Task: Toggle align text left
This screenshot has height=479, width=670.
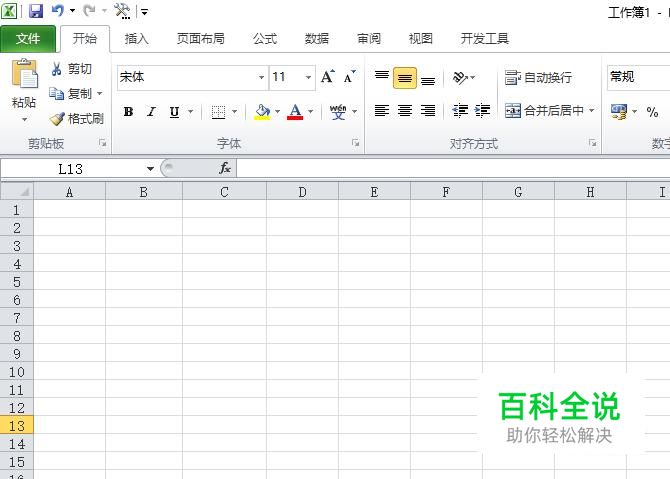Action: point(382,111)
